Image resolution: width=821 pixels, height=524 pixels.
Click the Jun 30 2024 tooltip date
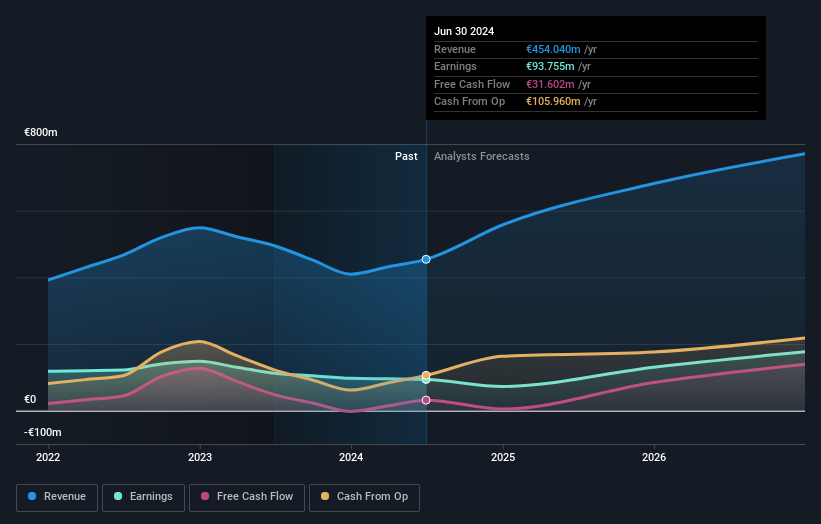tap(464, 31)
